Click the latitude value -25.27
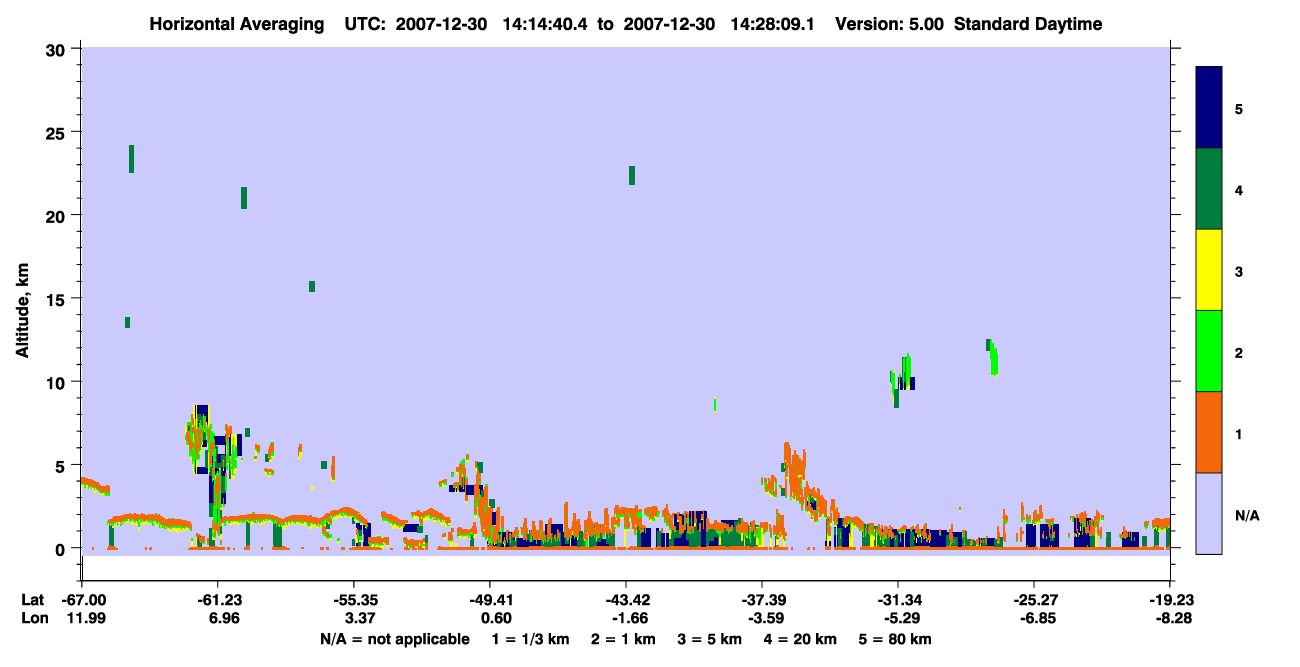Image resolution: width=1300 pixels, height=667 pixels. 1033,600
